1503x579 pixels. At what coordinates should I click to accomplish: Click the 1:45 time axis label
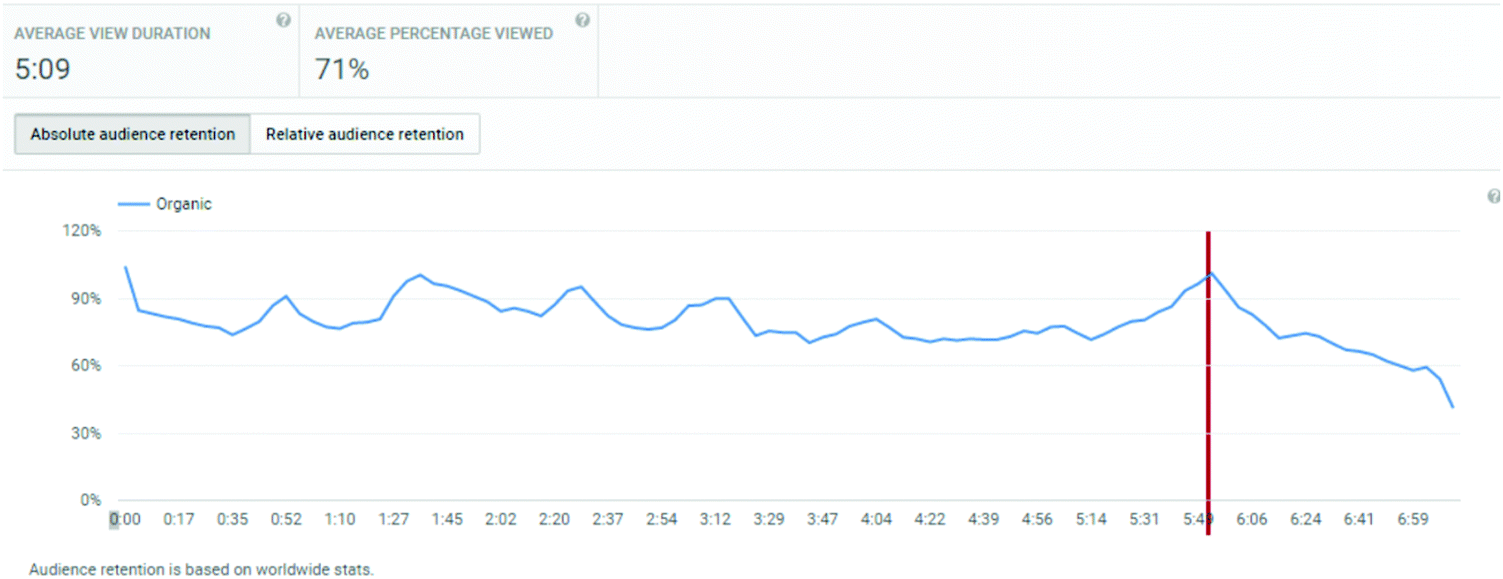click(x=447, y=519)
